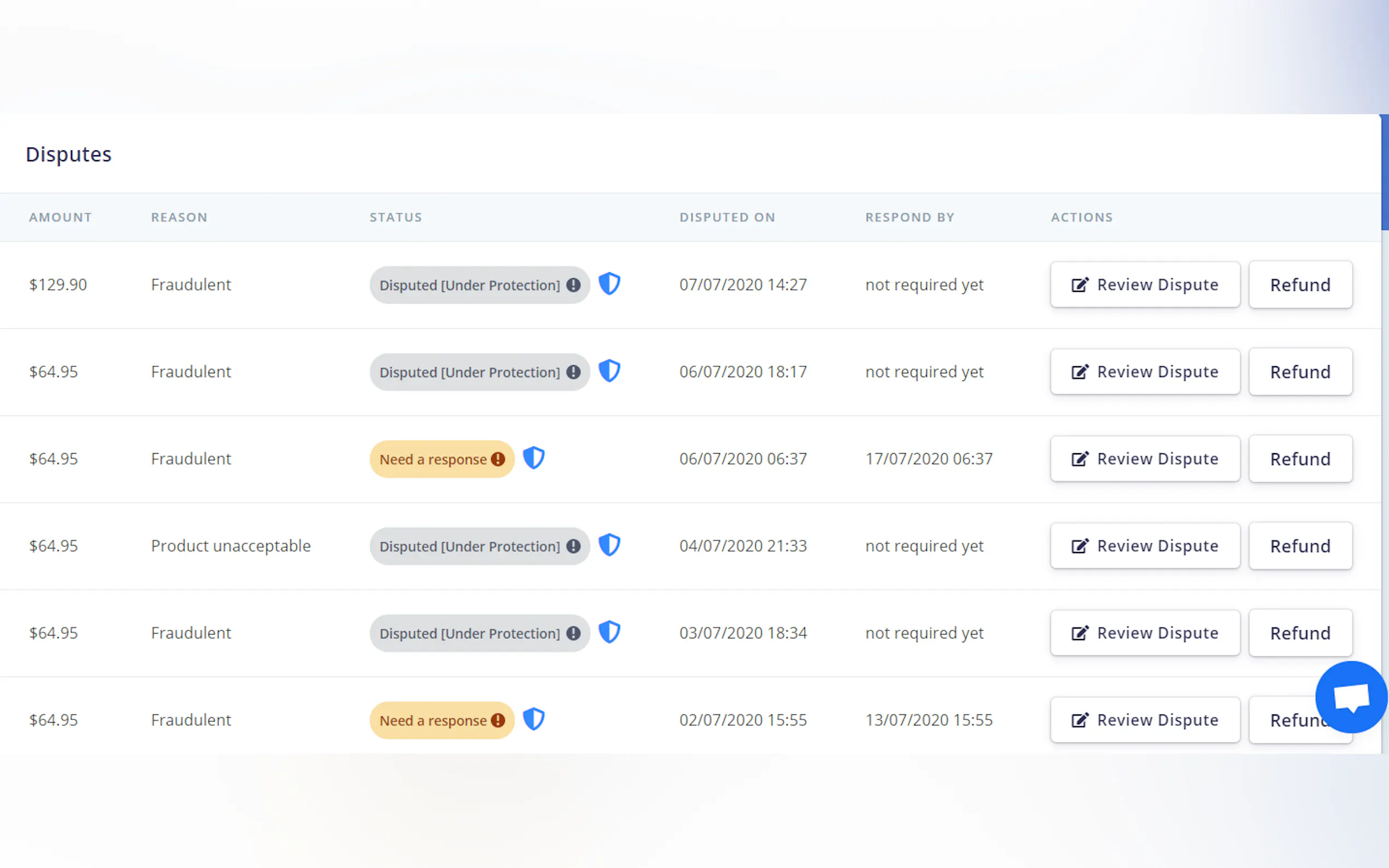Screen dimensions: 1389x868
Task: Click the Disputed On column header
Action: pos(727,218)
